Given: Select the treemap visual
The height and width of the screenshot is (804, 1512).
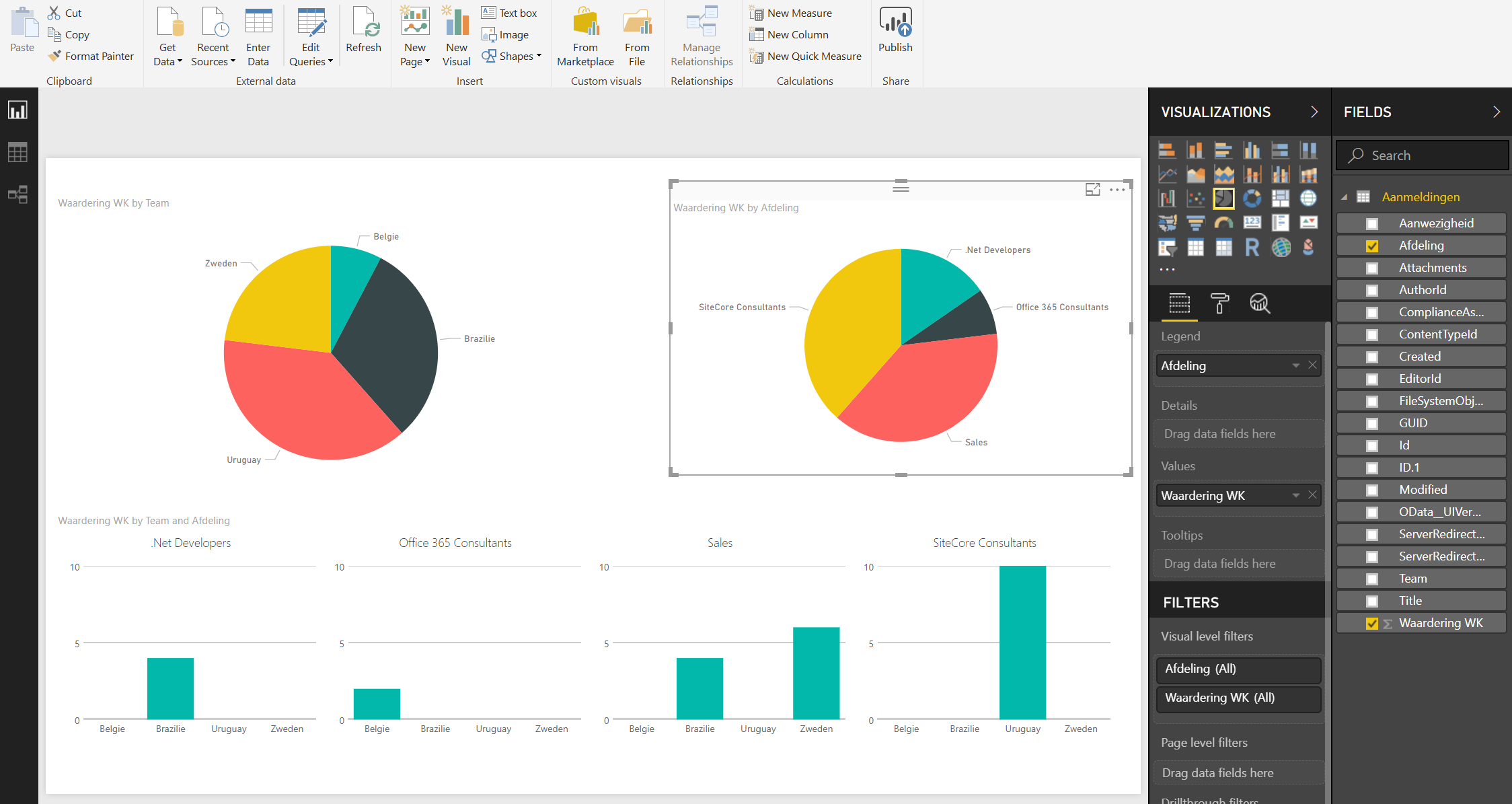Looking at the screenshot, I should click(1280, 198).
